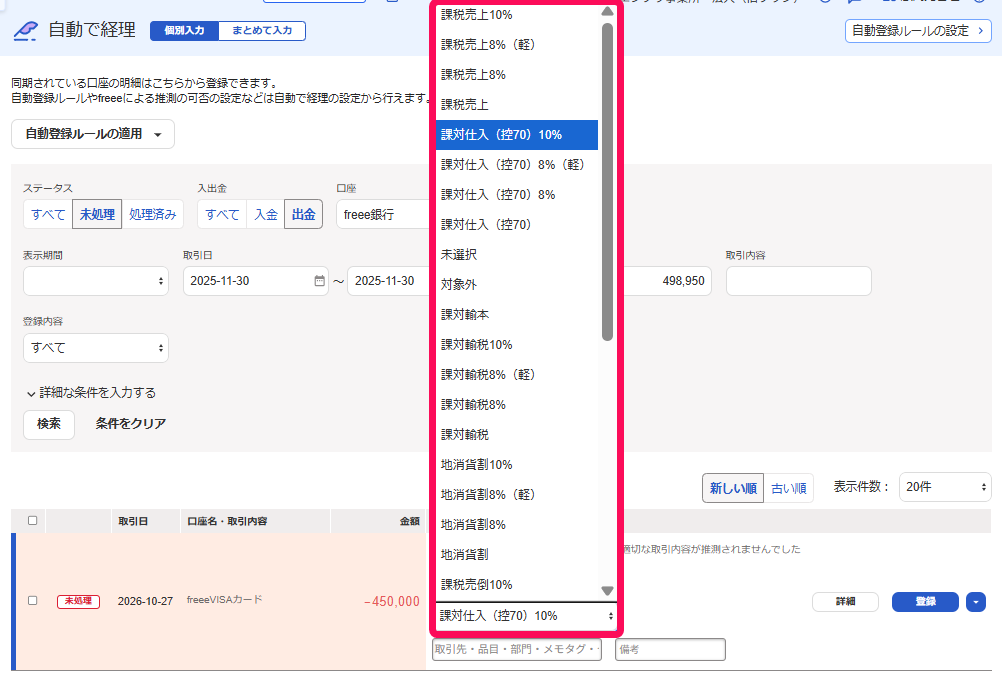Select すべて status filter
Image resolution: width=1002 pixels, height=682 pixels.
tap(49, 214)
